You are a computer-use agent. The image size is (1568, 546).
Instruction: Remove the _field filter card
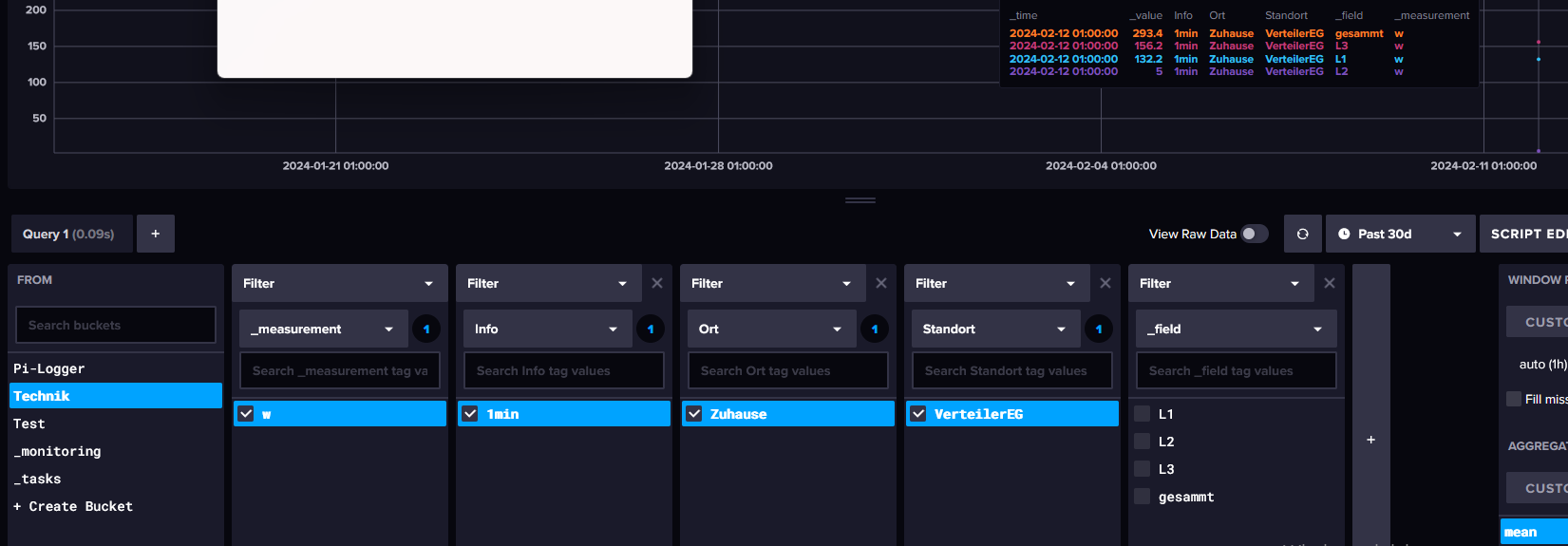[x=1330, y=283]
